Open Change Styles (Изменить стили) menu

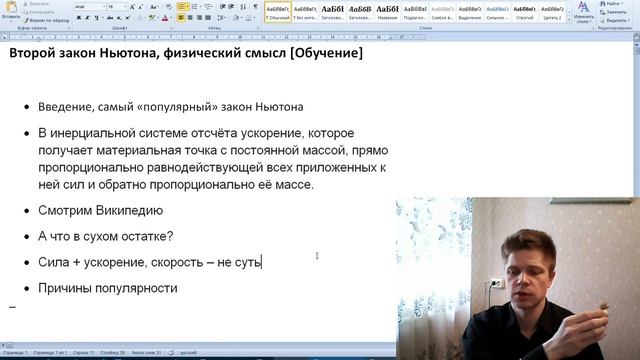pos(583,12)
